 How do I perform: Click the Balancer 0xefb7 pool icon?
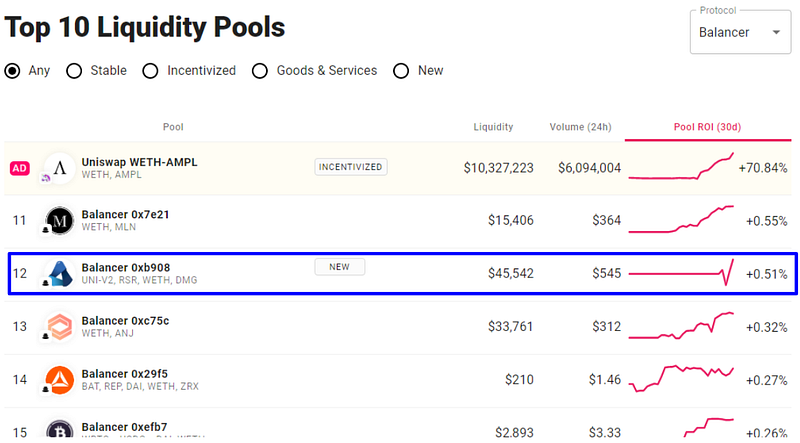(x=60, y=428)
